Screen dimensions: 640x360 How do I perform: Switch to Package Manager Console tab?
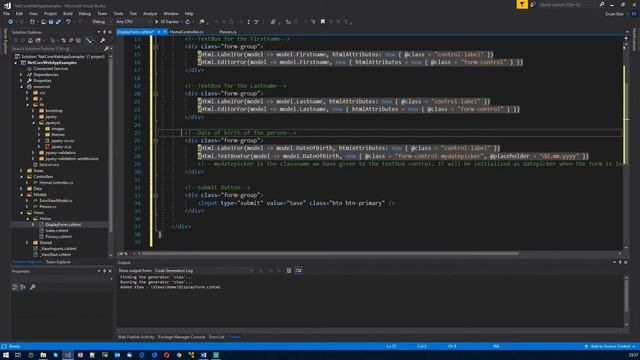[181, 337]
